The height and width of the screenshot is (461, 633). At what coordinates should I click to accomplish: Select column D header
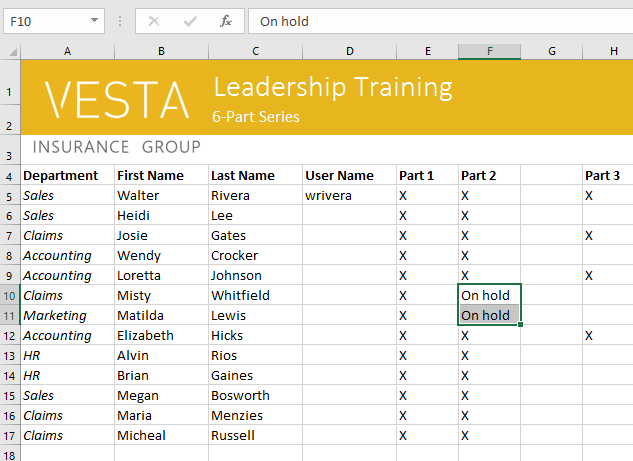click(x=349, y=51)
